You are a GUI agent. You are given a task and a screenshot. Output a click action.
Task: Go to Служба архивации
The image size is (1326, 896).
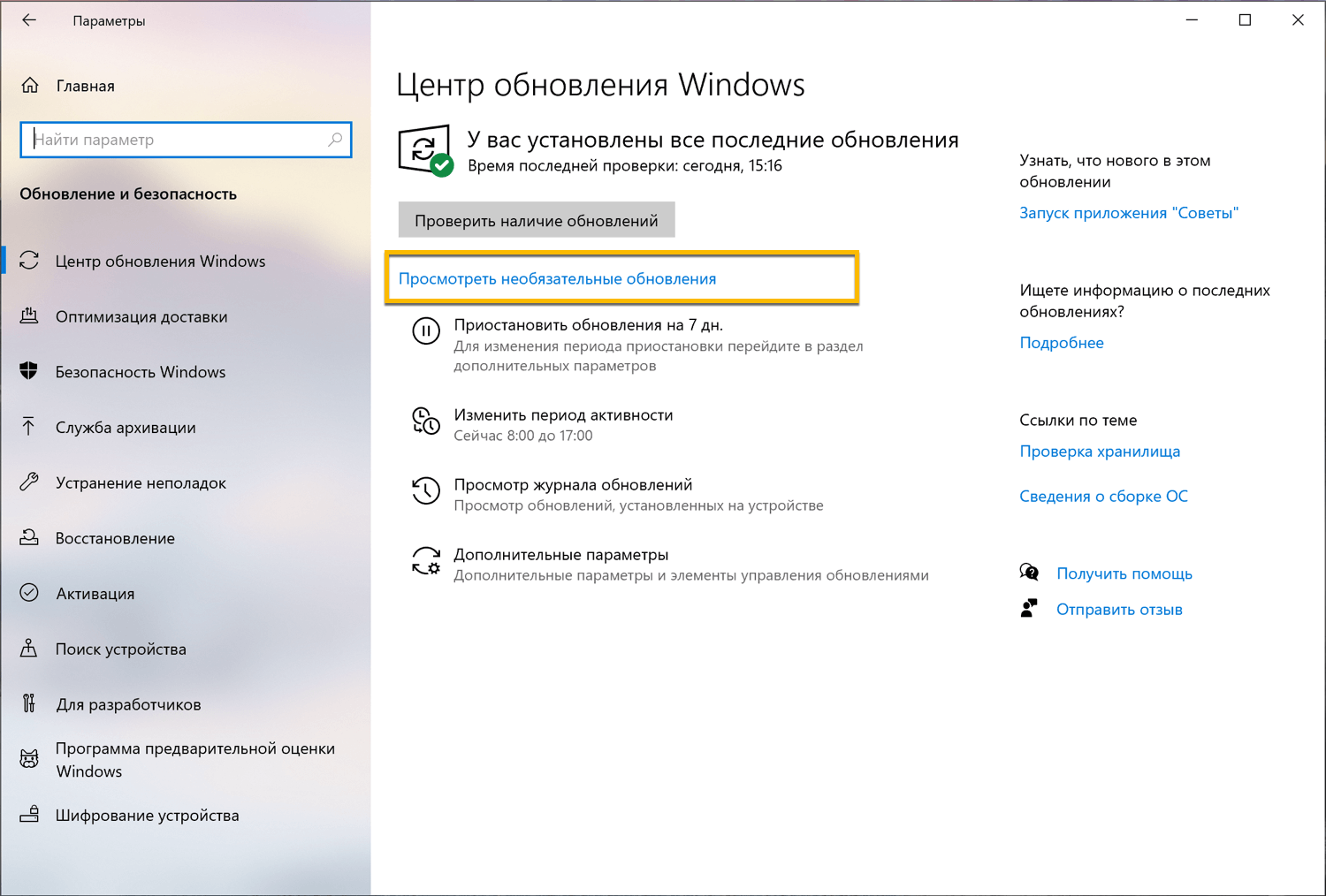point(126,428)
